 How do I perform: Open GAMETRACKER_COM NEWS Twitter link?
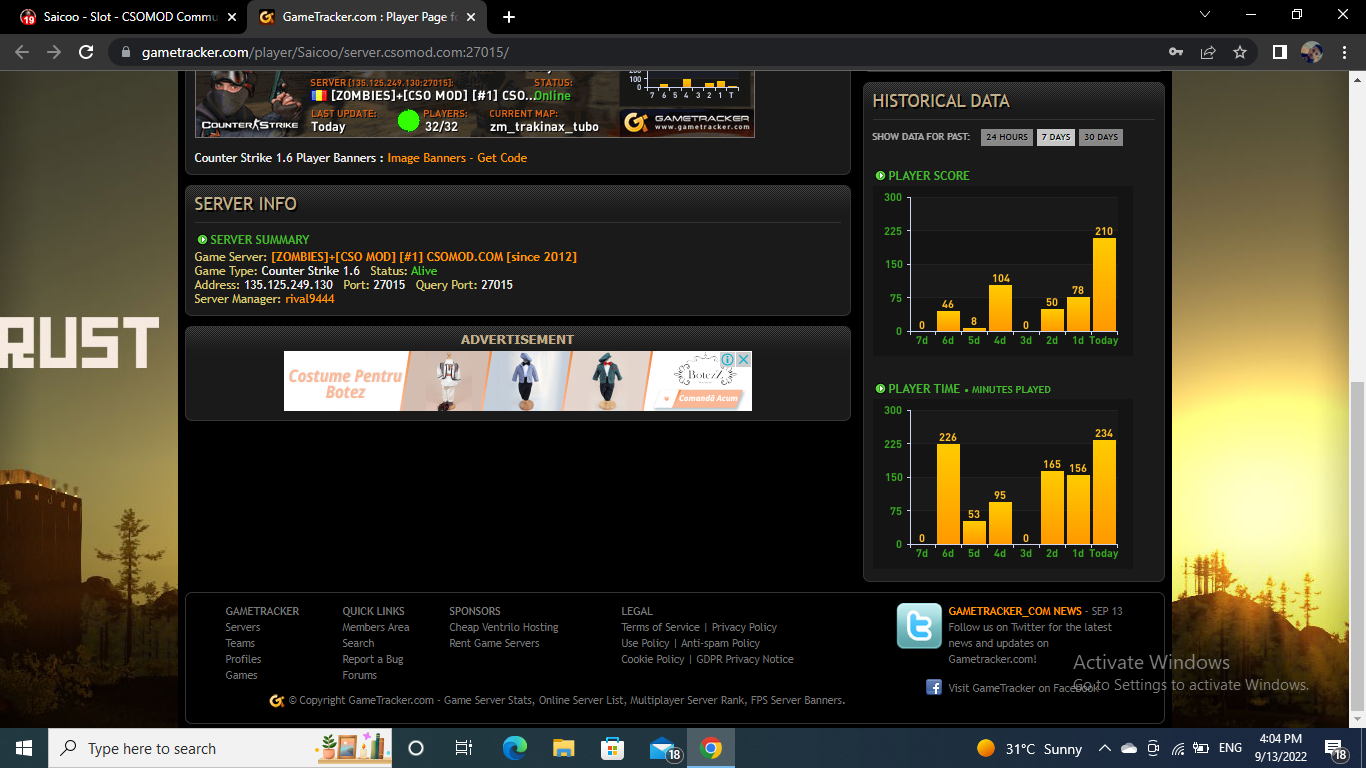pos(1015,611)
